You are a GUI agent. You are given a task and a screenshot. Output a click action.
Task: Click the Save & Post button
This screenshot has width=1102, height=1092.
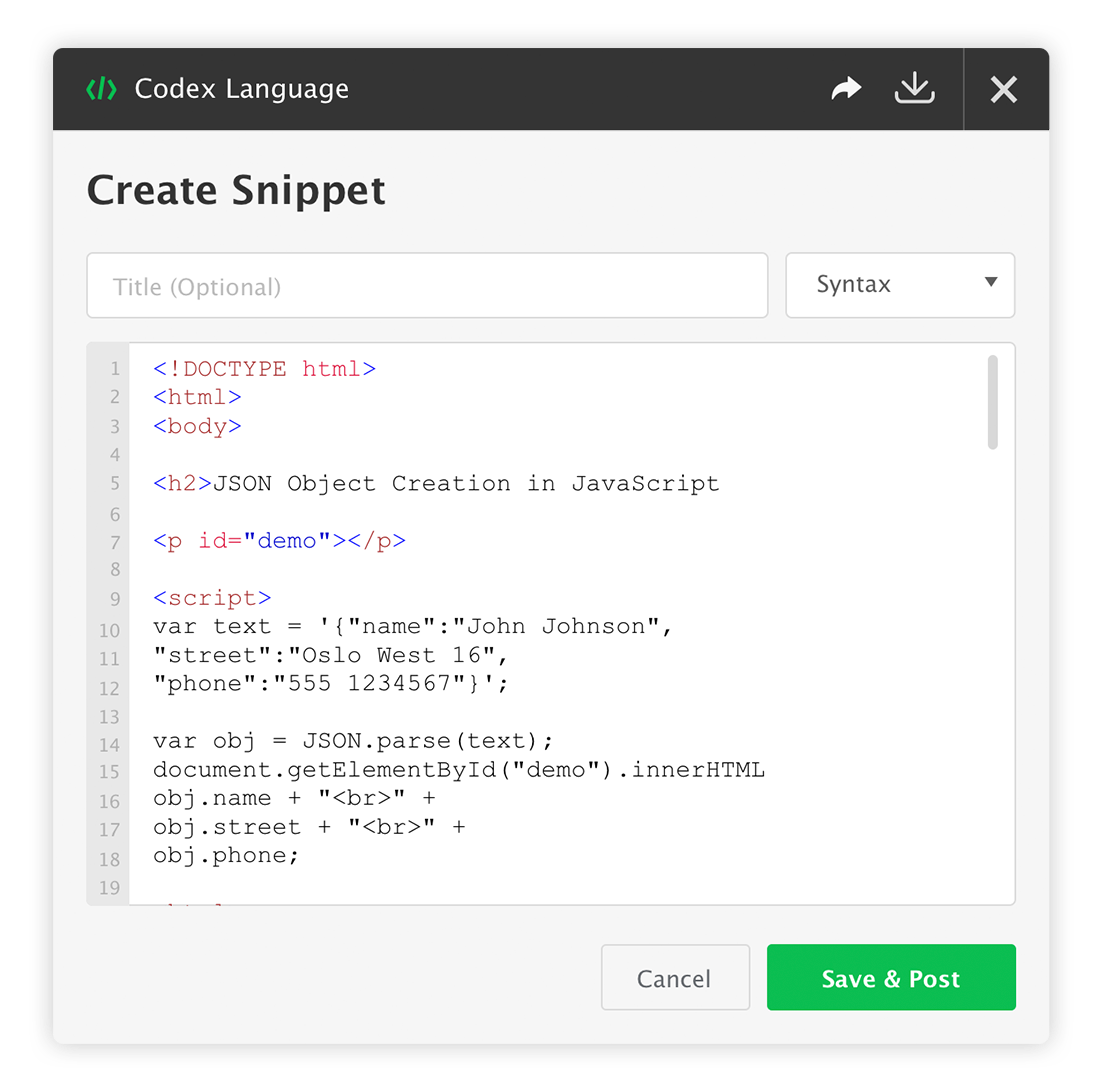point(891,977)
